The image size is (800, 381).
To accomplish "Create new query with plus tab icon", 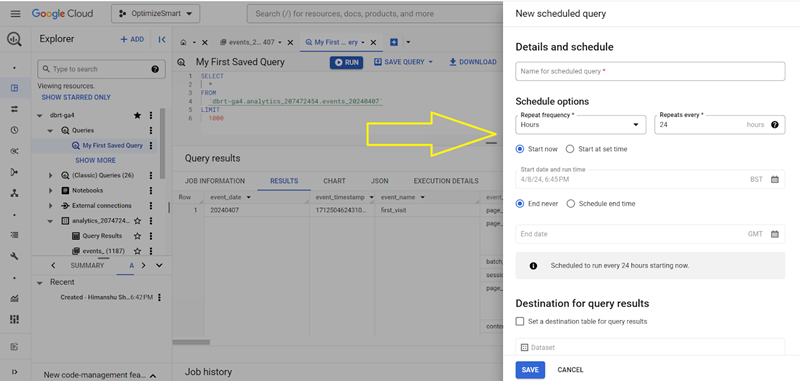I will (x=394, y=42).
